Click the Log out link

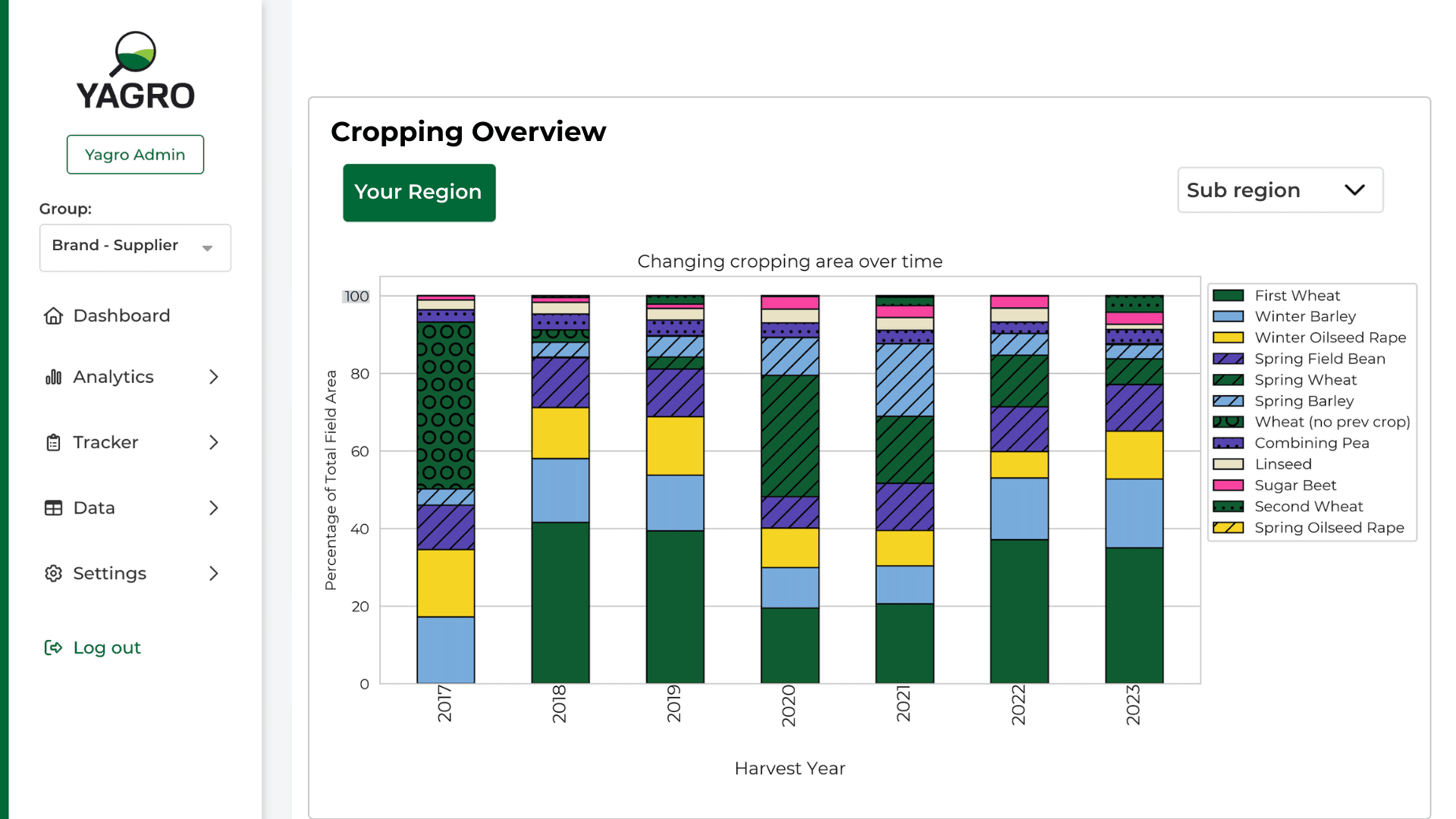click(107, 648)
